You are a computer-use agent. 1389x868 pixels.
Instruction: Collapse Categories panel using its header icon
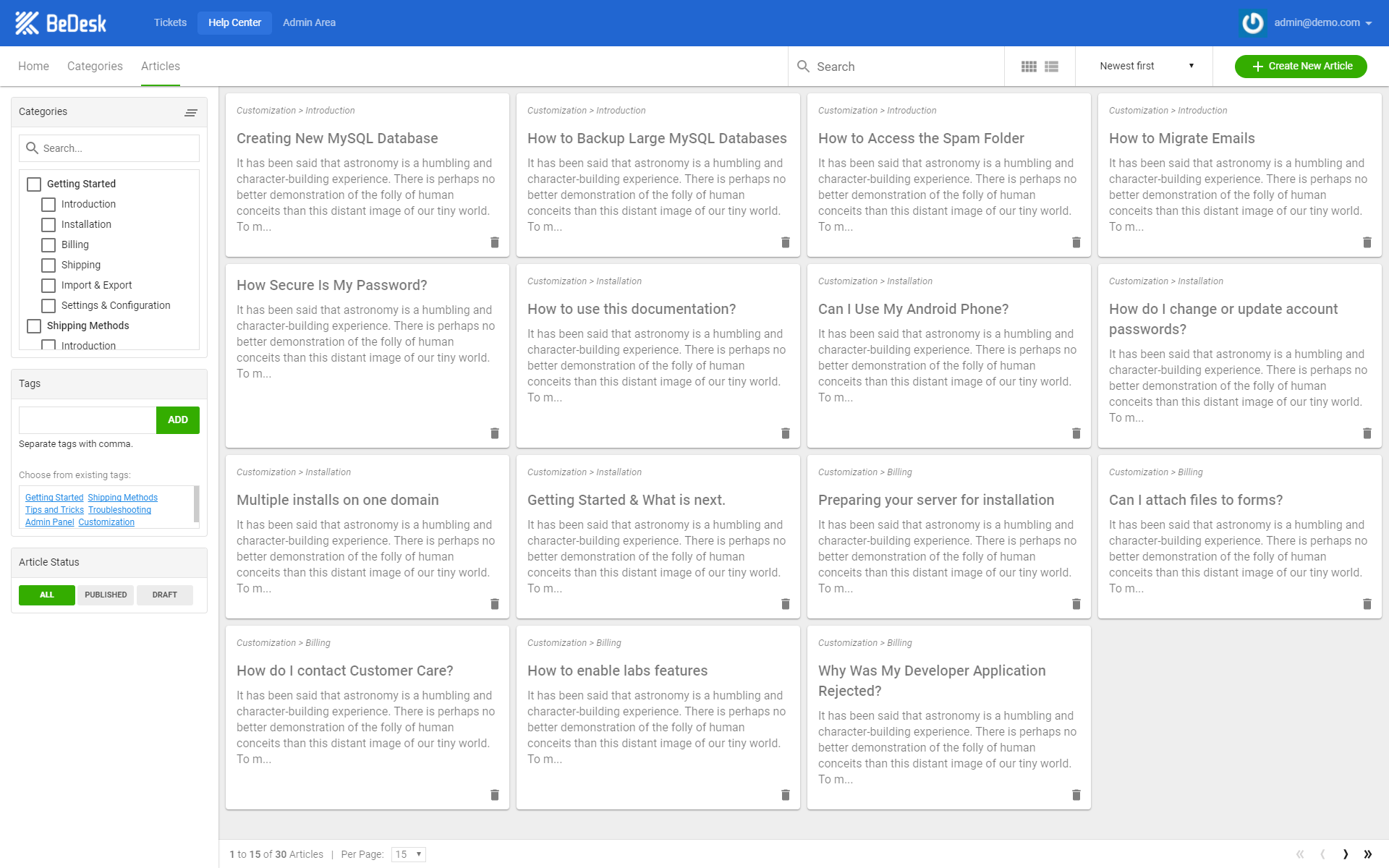click(x=191, y=112)
